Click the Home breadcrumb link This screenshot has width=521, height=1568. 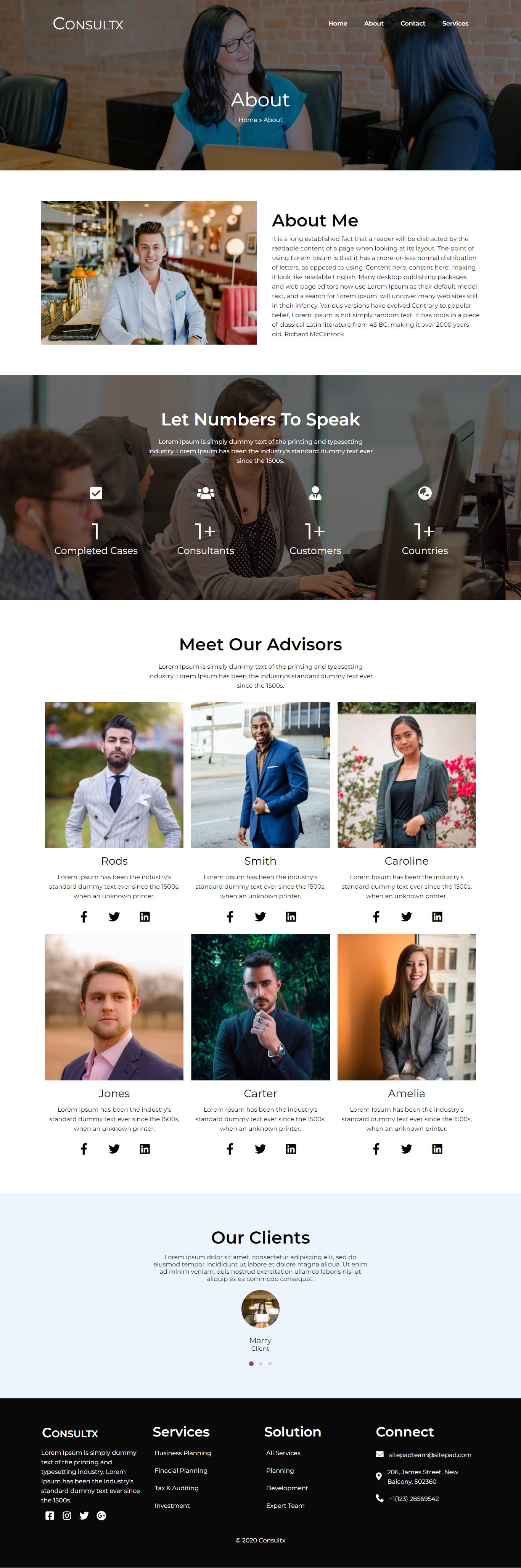(x=248, y=120)
